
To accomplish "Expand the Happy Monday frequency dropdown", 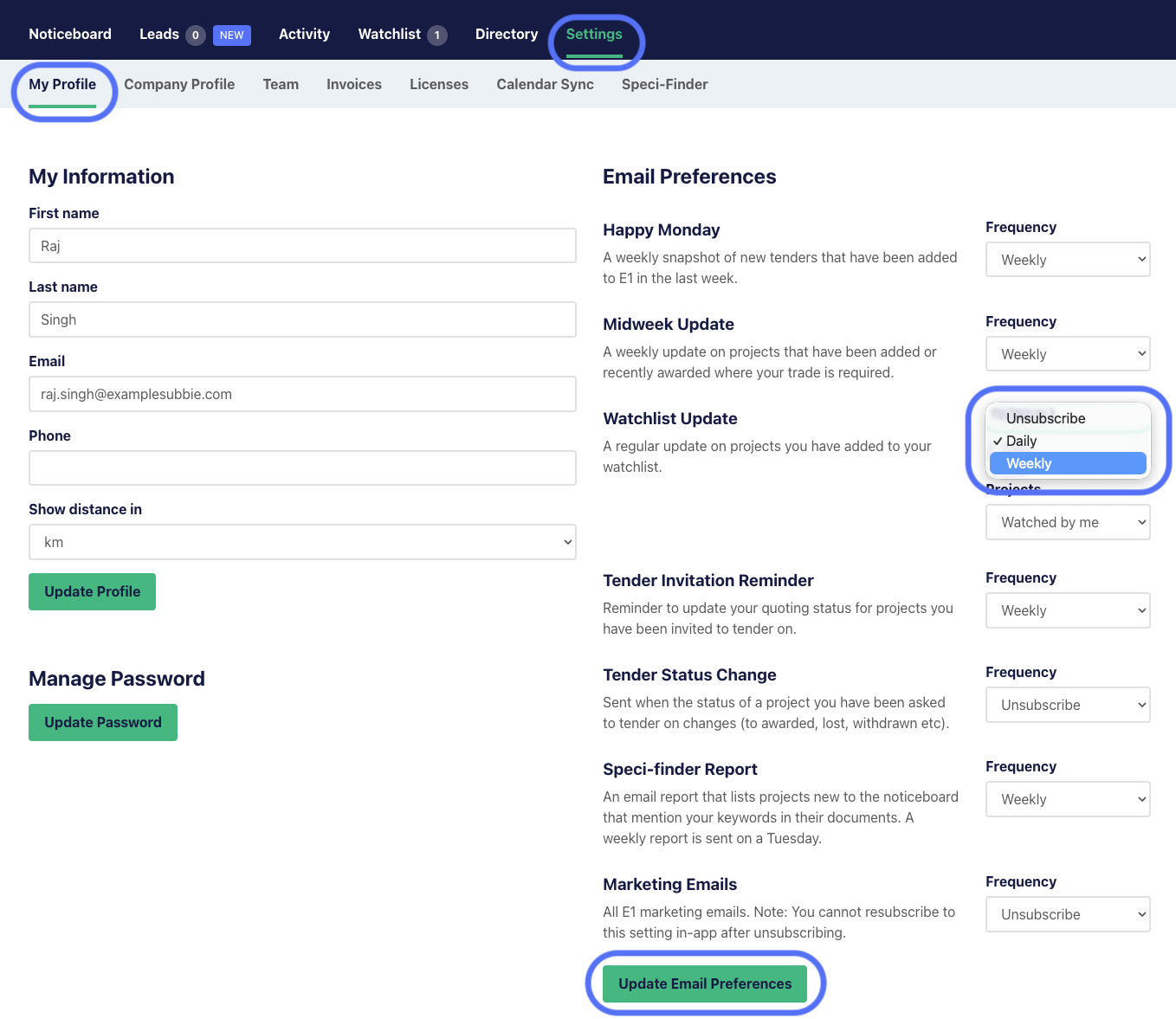I will pos(1067,260).
